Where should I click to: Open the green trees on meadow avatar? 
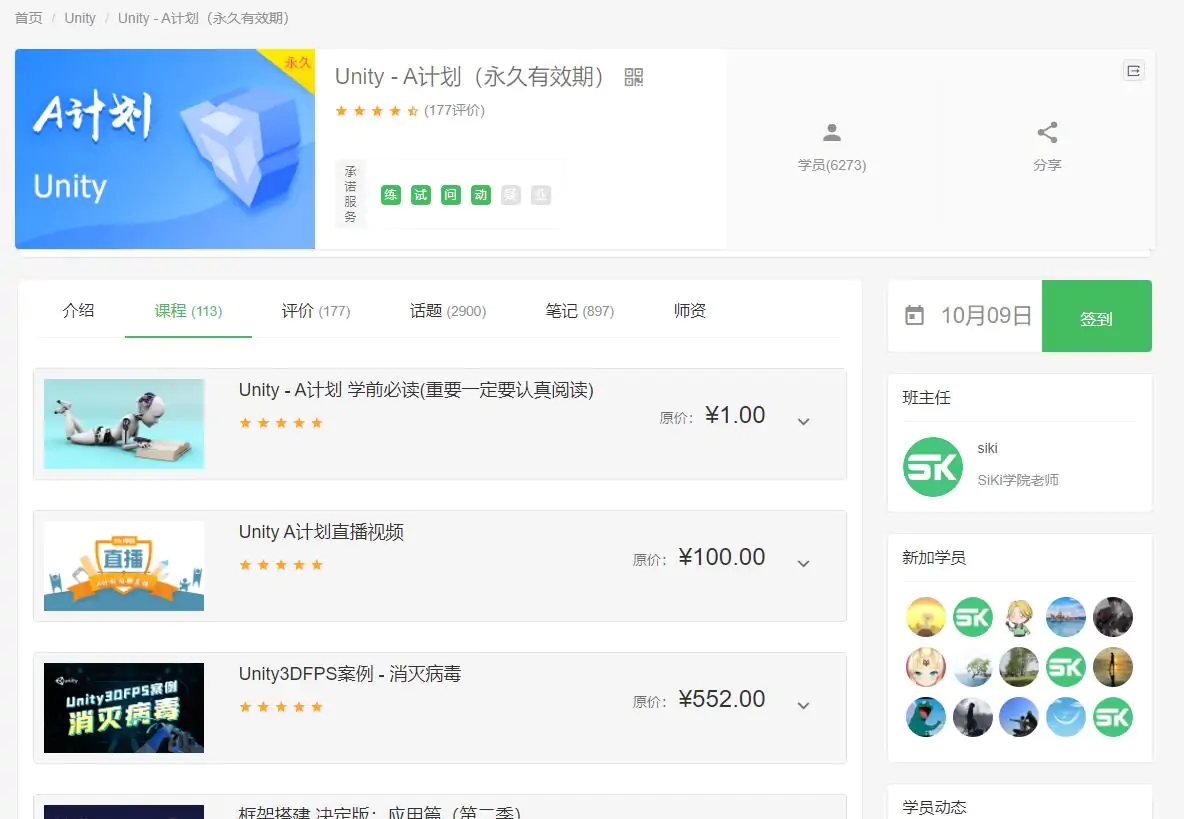coord(1019,667)
